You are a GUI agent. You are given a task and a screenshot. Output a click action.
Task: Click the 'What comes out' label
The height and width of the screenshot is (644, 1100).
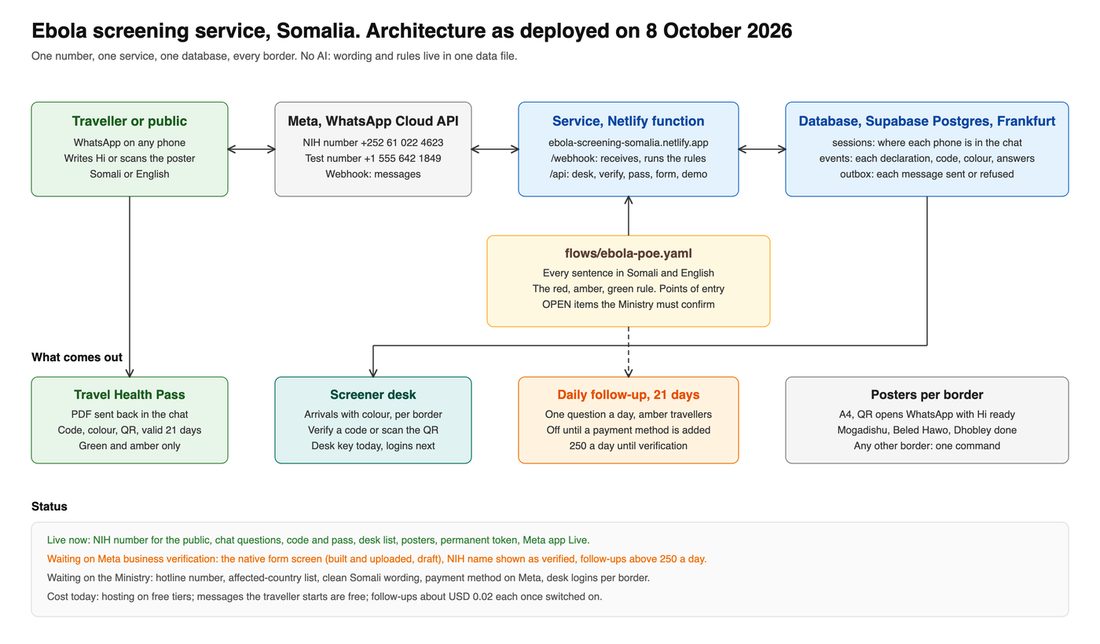77,357
